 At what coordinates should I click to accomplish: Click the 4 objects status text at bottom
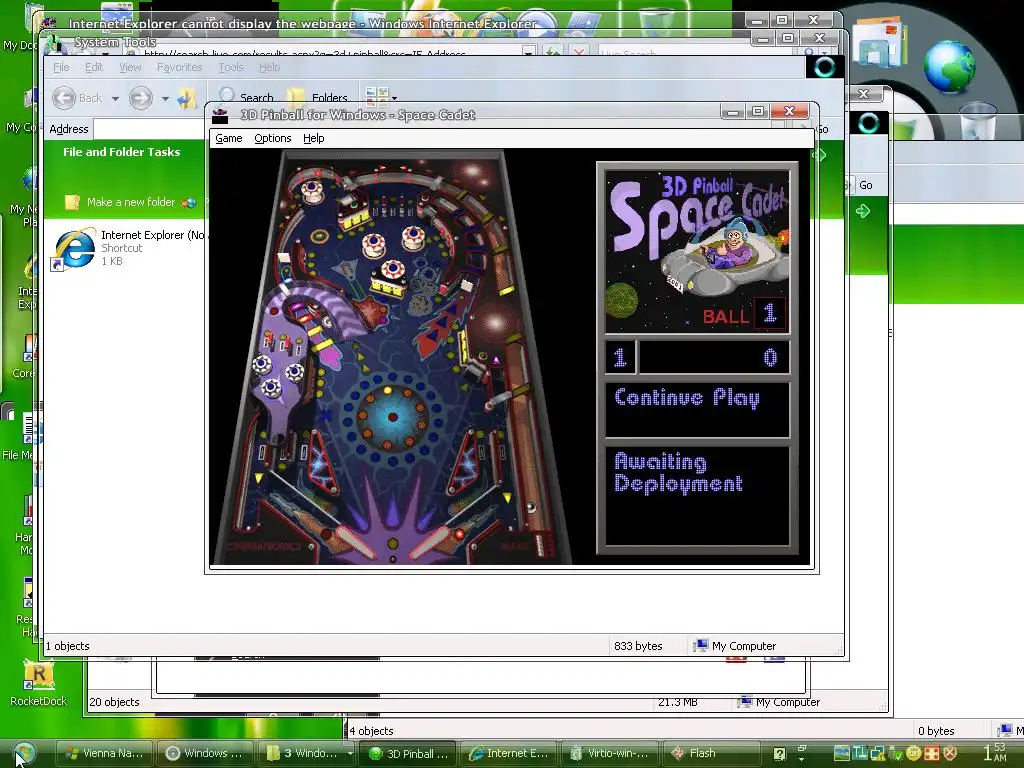[371, 731]
